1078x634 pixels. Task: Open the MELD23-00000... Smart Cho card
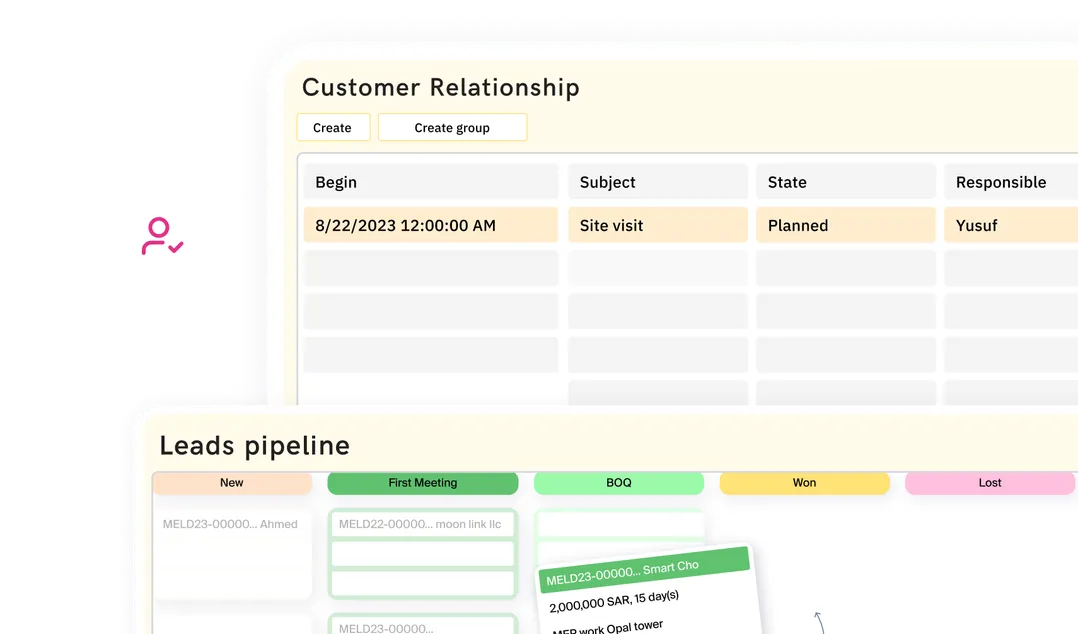tap(644, 569)
